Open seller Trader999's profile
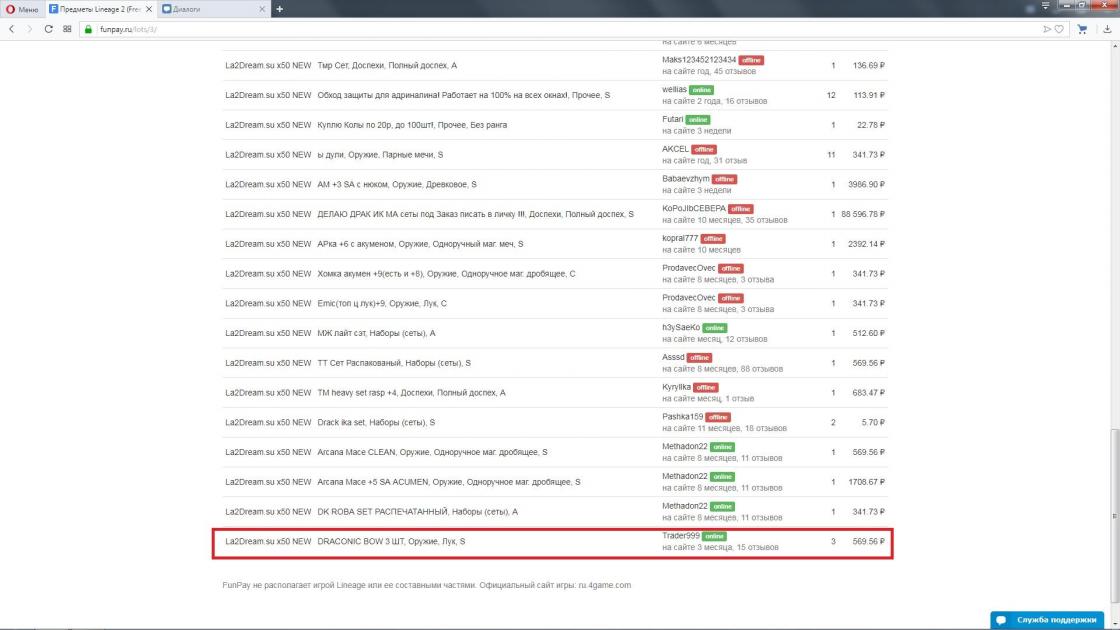 [680, 536]
